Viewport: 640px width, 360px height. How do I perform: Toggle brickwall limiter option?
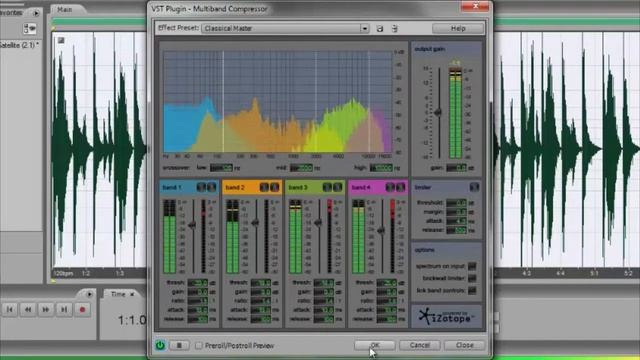tap(472, 278)
